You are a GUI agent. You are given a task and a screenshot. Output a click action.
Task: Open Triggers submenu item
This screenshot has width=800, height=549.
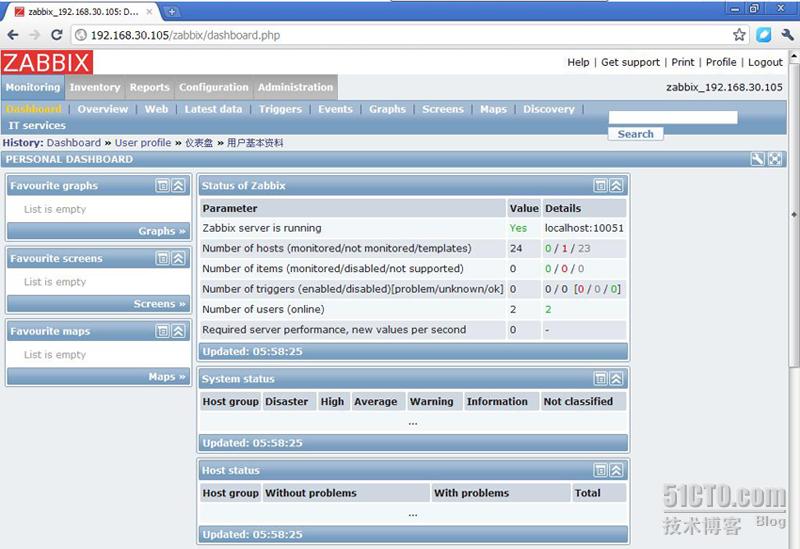[280, 109]
